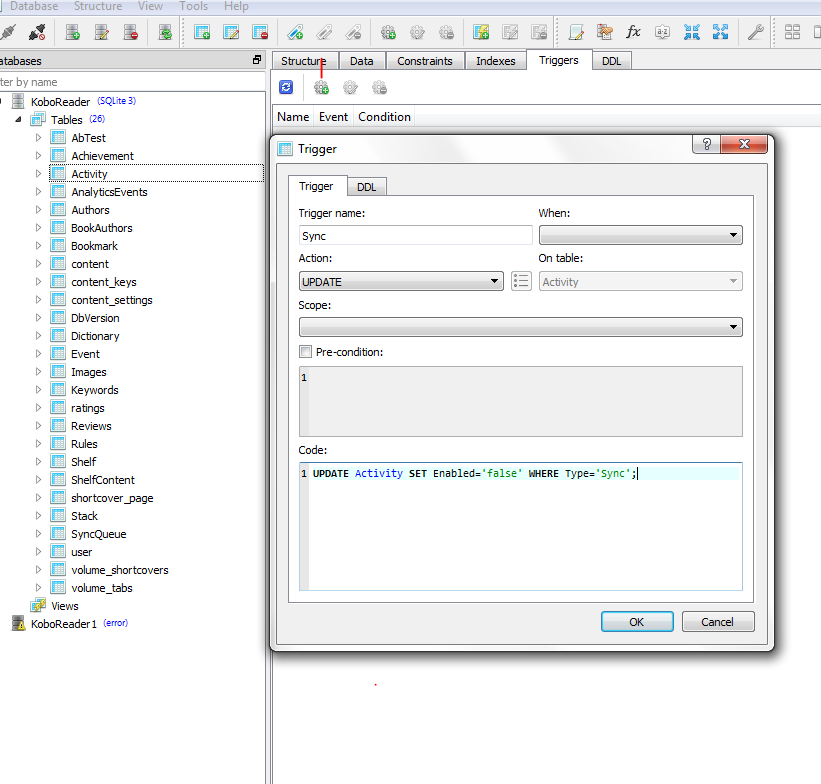Viewport: 821px width, 784px height.
Task: Select the SyncQueue table in the tree
Action: pos(98,534)
